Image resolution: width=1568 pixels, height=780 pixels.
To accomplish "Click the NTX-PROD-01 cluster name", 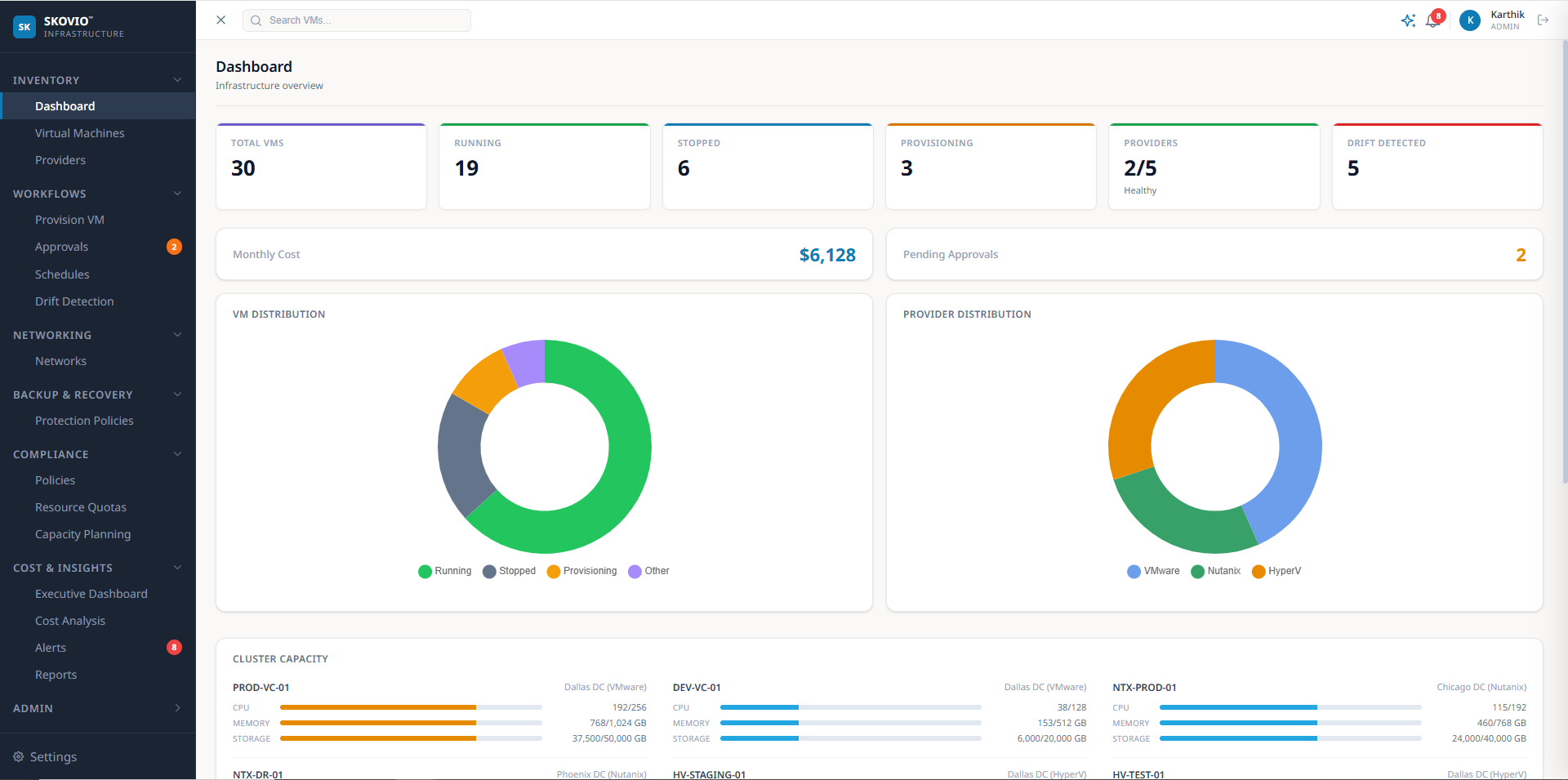I will coord(1144,688).
